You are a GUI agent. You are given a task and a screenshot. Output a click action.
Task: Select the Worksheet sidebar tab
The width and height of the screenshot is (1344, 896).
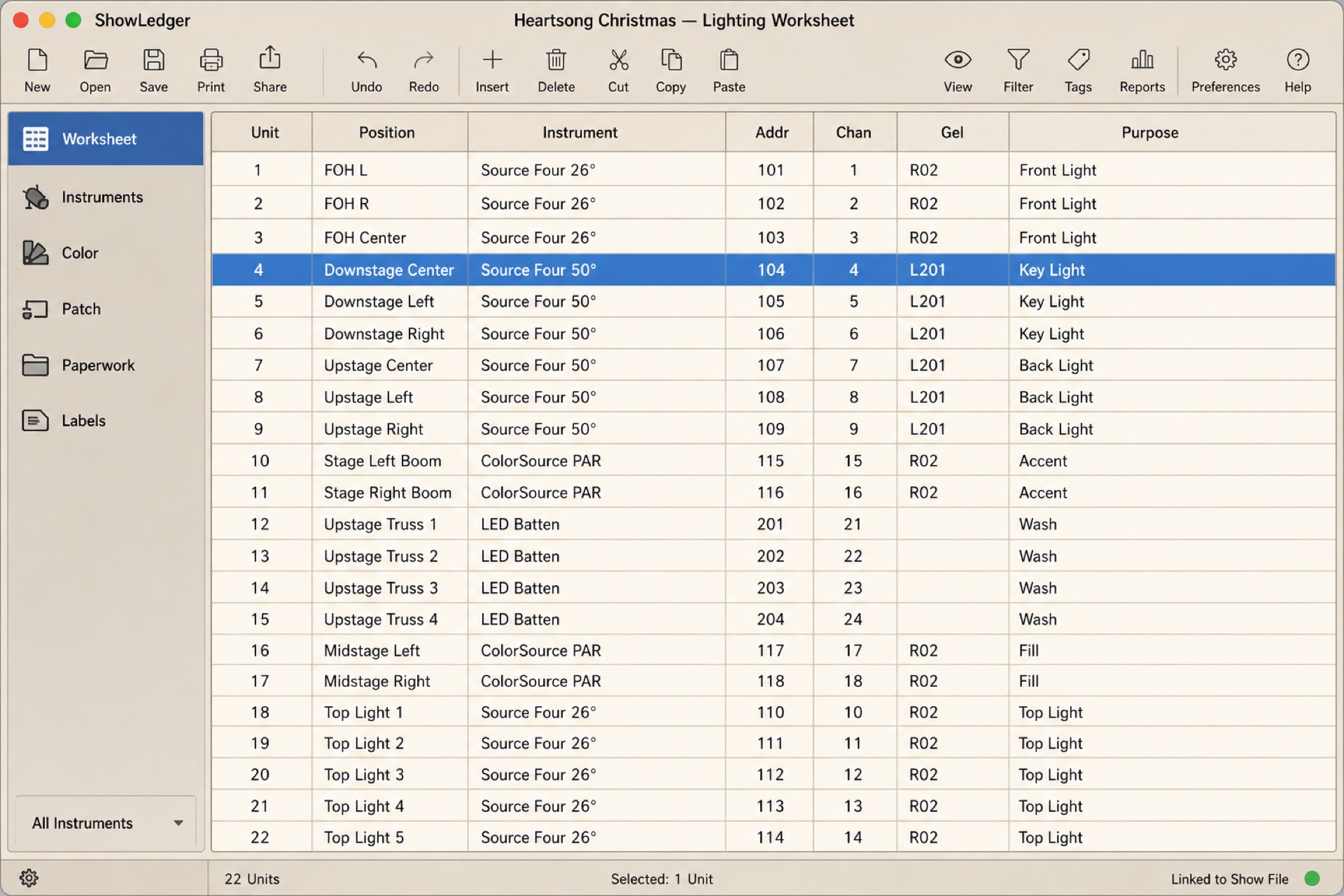[x=106, y=139]
